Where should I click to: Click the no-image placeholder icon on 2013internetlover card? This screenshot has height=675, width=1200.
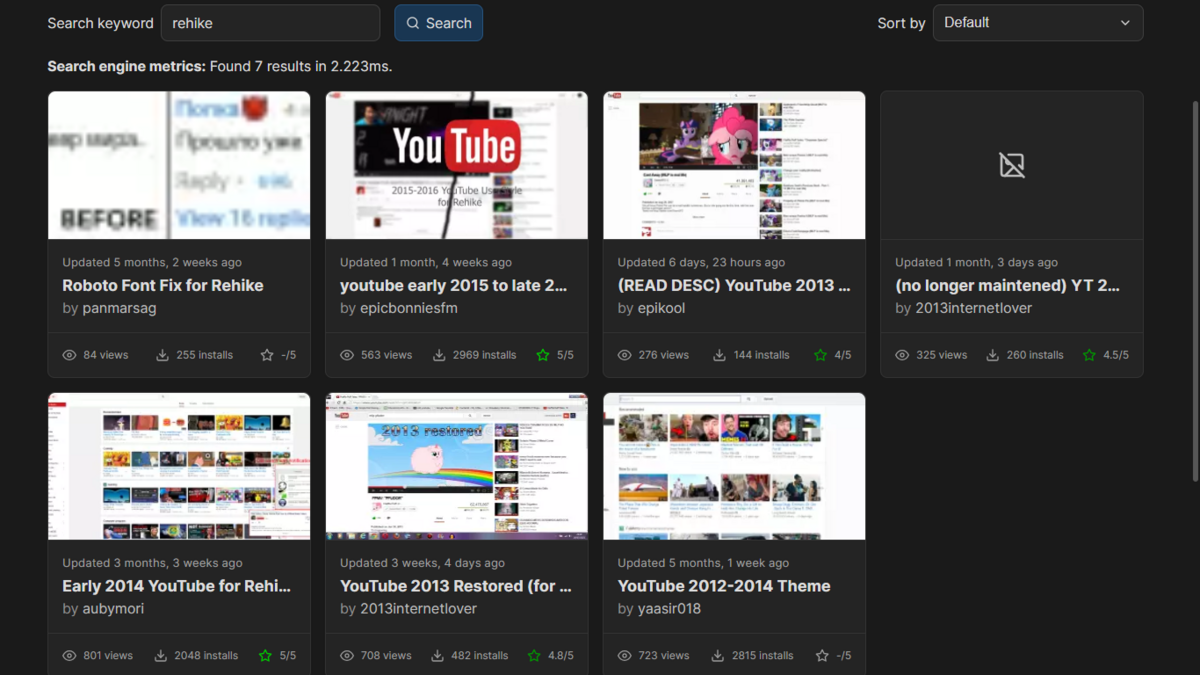pyautogui.click(x=1012, y=165)
